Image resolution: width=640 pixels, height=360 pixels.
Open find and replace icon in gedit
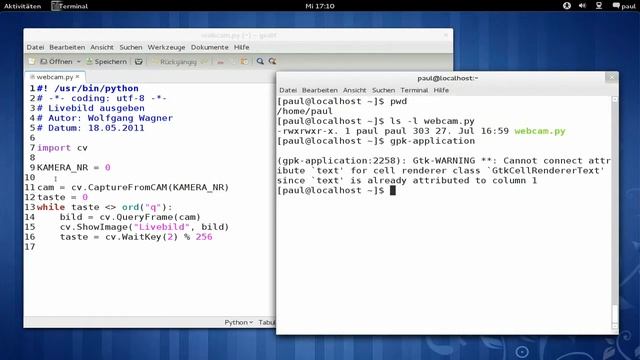coord(272,61)
